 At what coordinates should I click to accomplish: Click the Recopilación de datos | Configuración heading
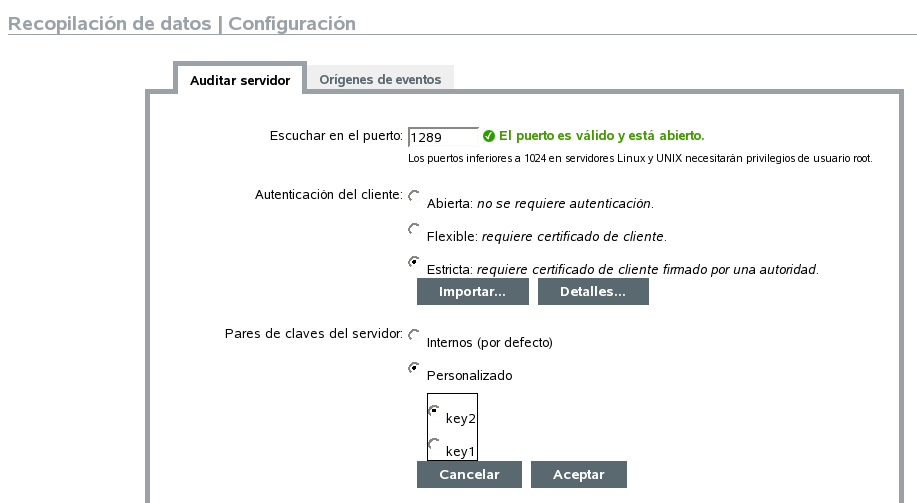click(x=182, y=23)
